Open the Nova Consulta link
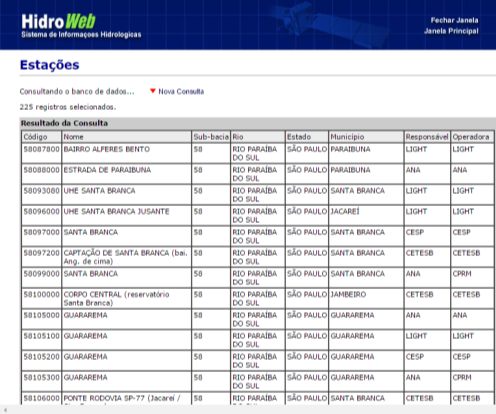 click(181, 91)
